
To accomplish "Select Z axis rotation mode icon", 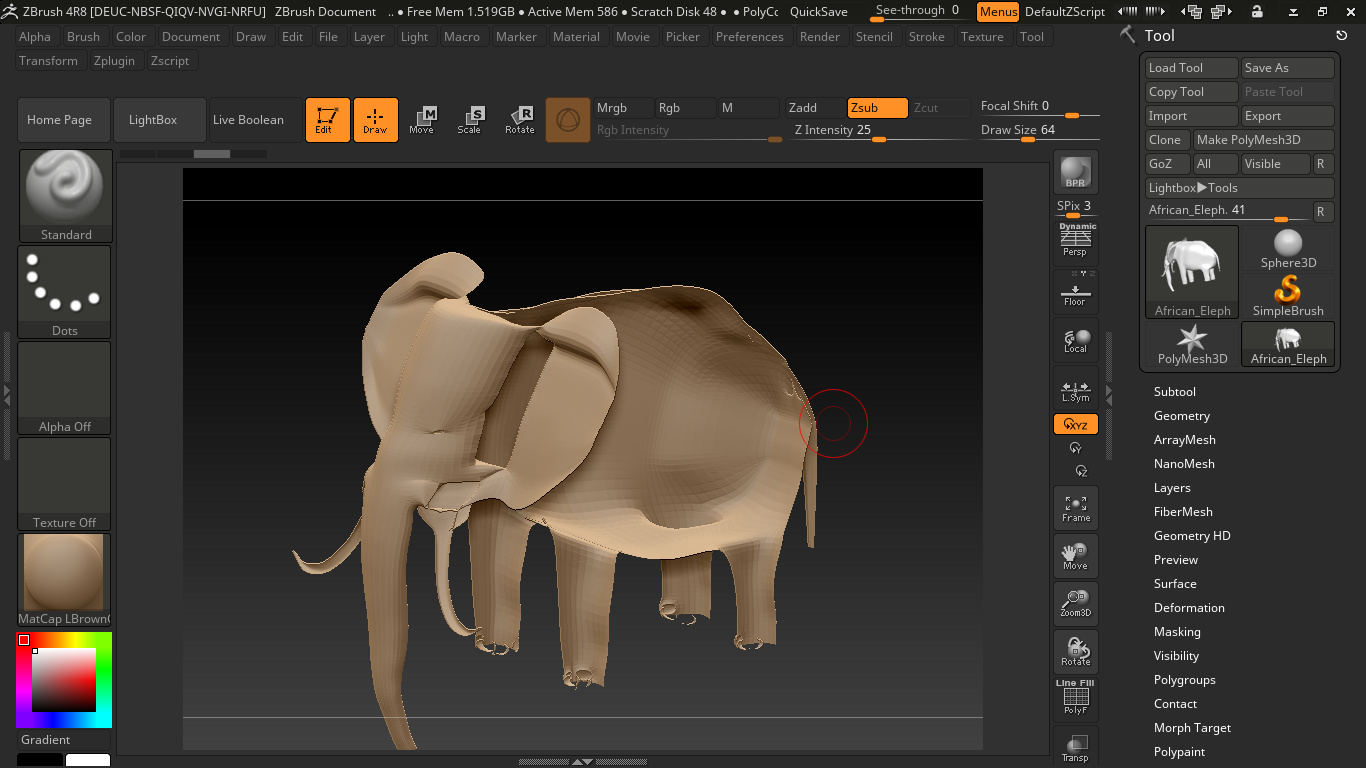I will pyautogui.click(x=1080, y=471).
